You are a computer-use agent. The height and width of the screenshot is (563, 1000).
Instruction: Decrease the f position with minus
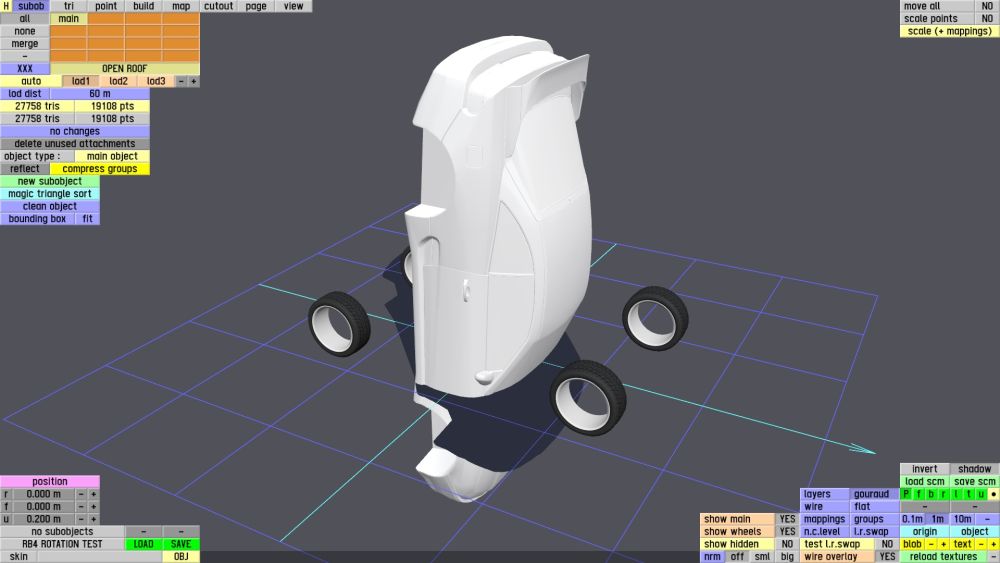pos(81,506)
